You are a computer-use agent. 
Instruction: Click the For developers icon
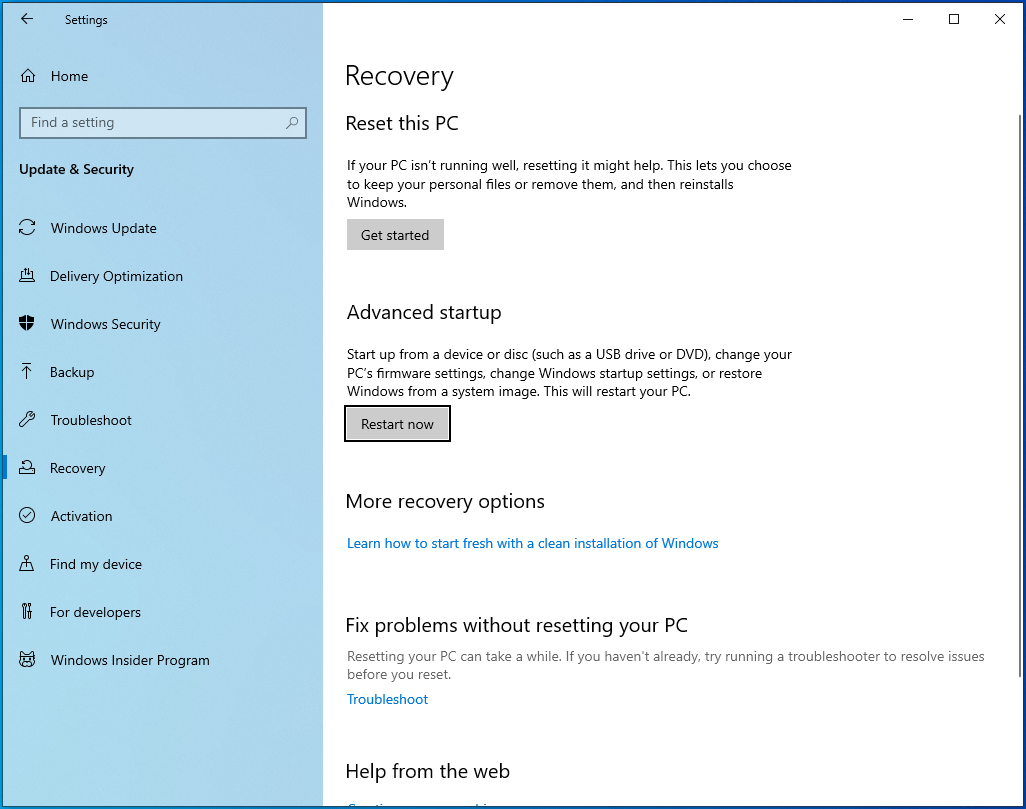pos(28,612)
